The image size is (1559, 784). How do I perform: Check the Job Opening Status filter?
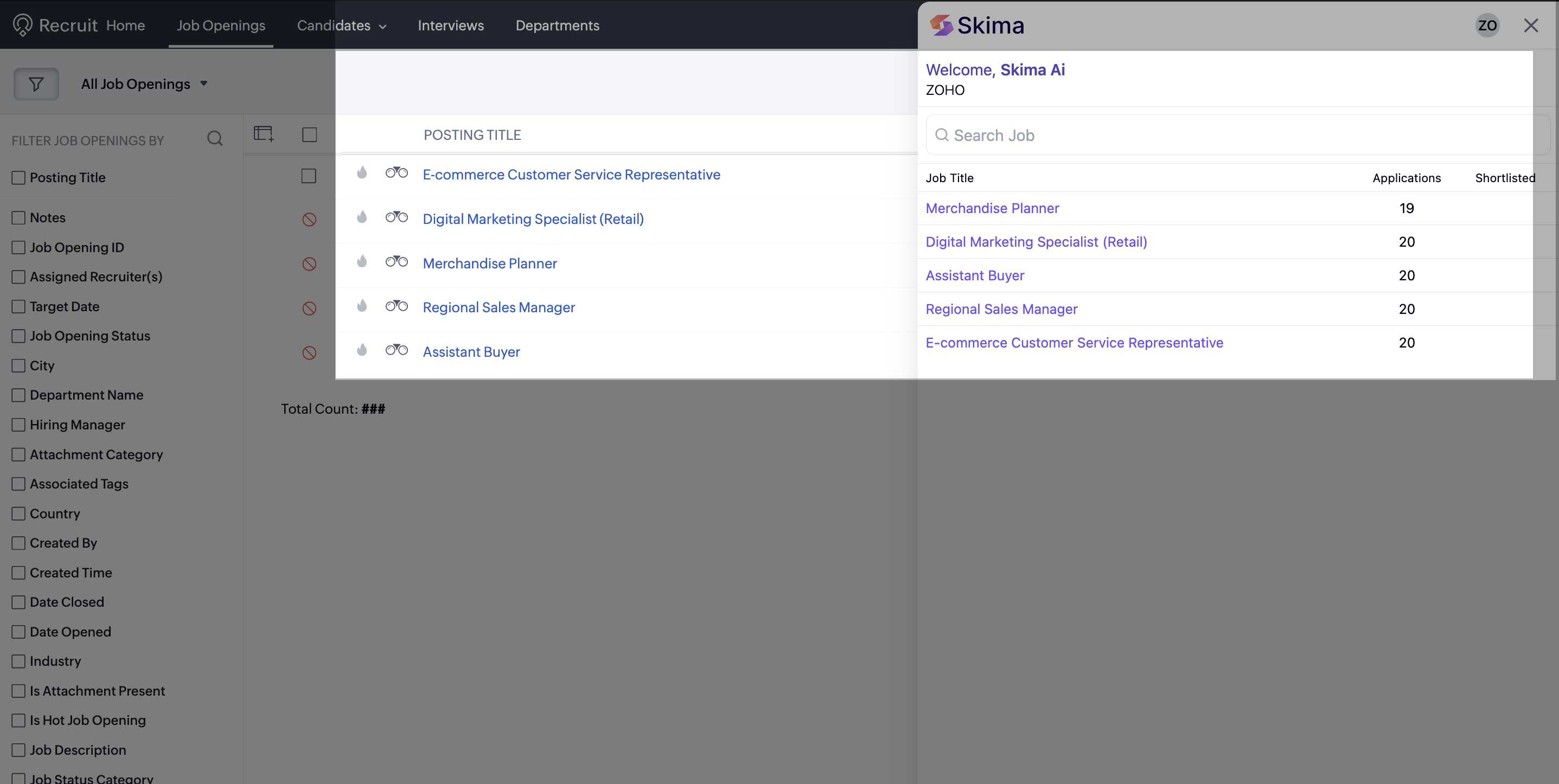[x=19, y=336]
